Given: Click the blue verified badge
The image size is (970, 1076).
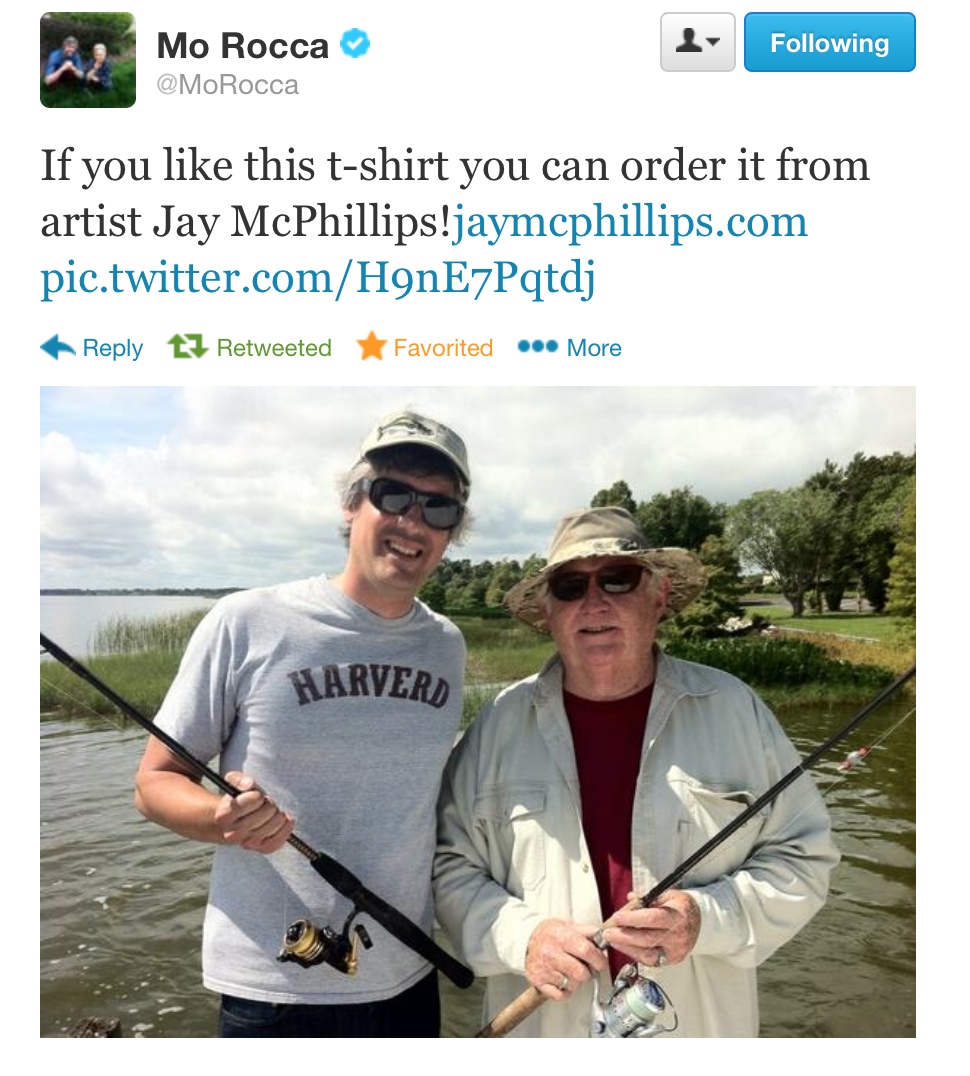Looking at the screenshot, I should coord(355,44).
